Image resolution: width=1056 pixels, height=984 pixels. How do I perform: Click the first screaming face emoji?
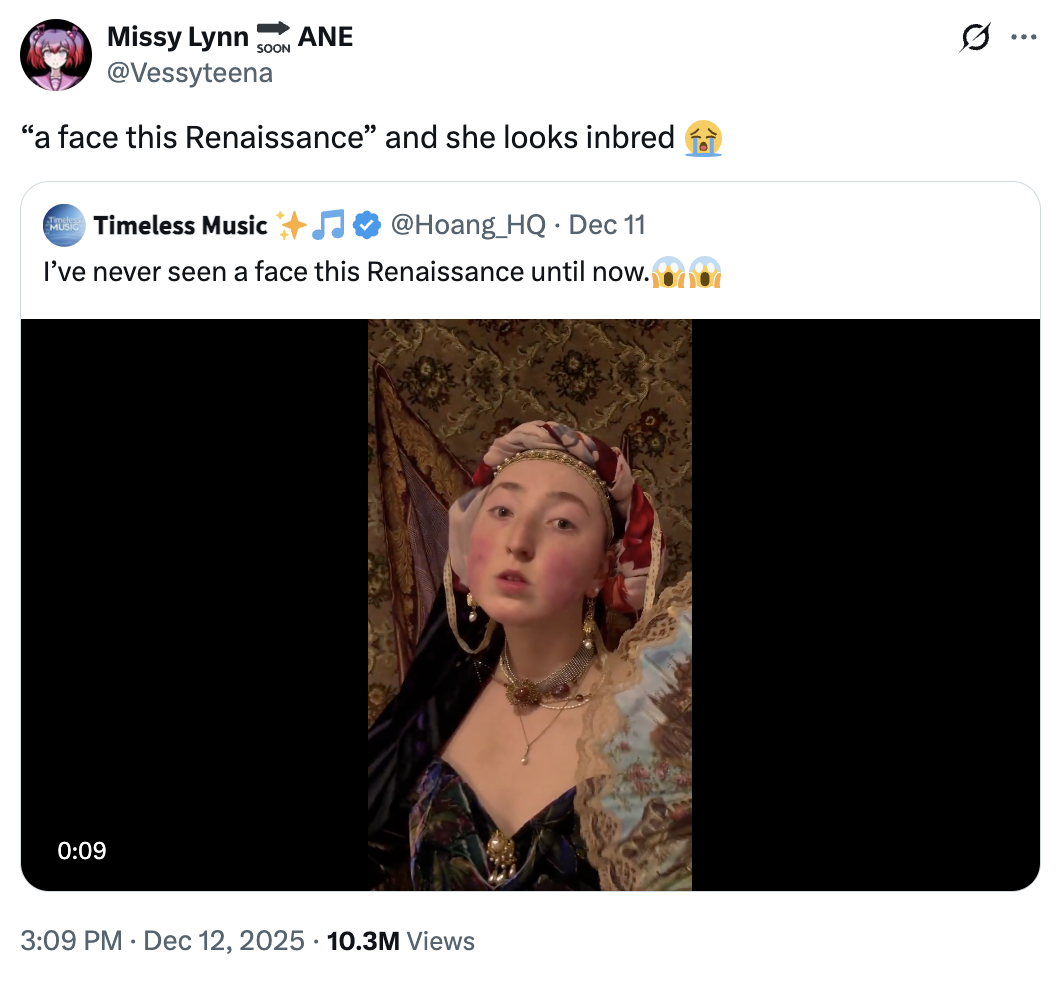(667, 272)
